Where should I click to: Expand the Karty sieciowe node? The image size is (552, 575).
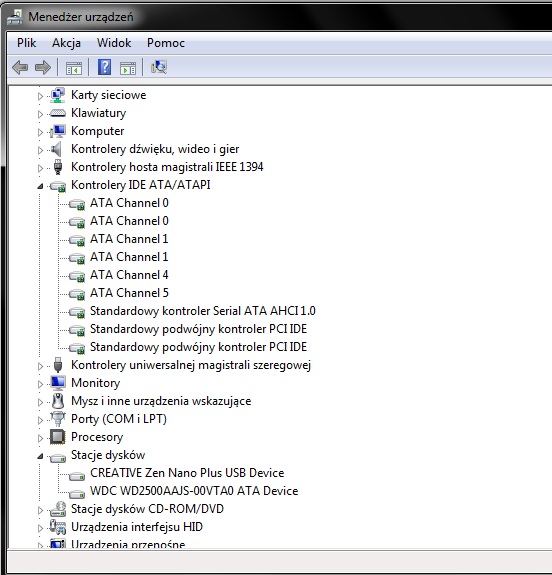pos(40,96)
